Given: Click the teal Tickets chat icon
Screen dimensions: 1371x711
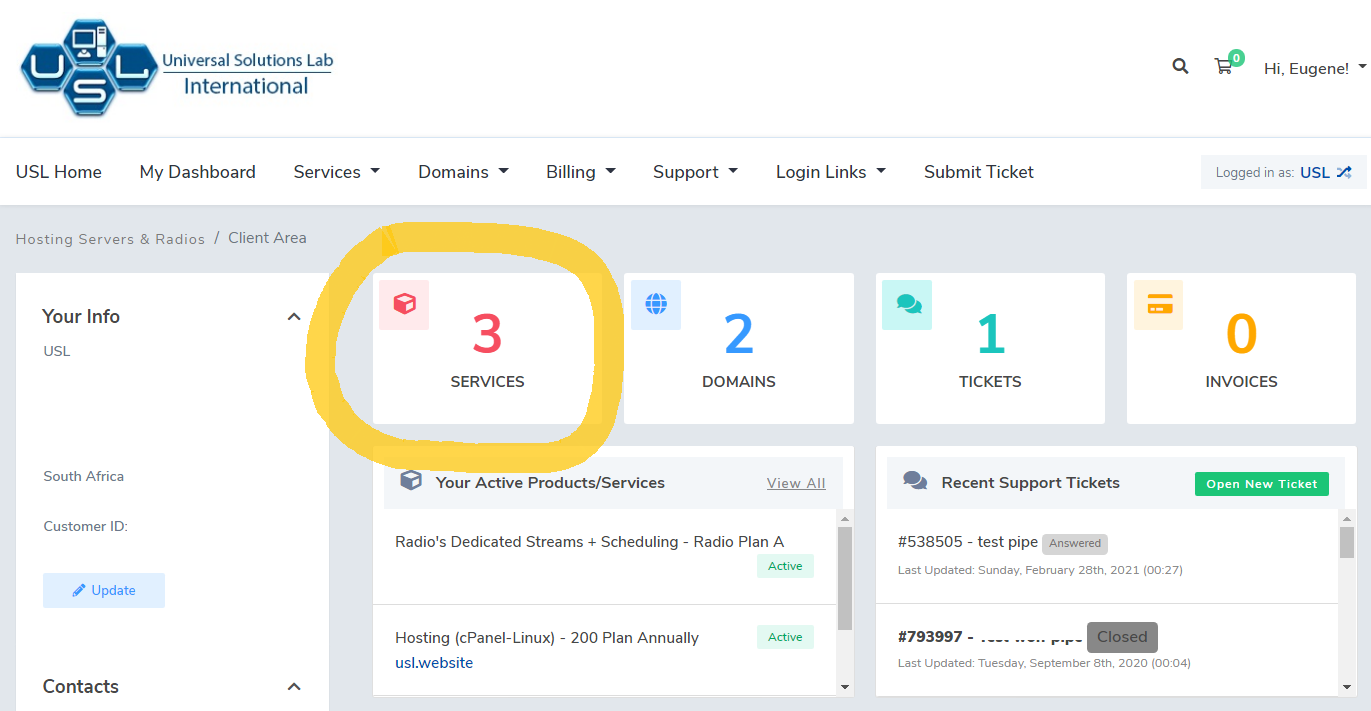Looking at the screenshot, I should 907,305.
